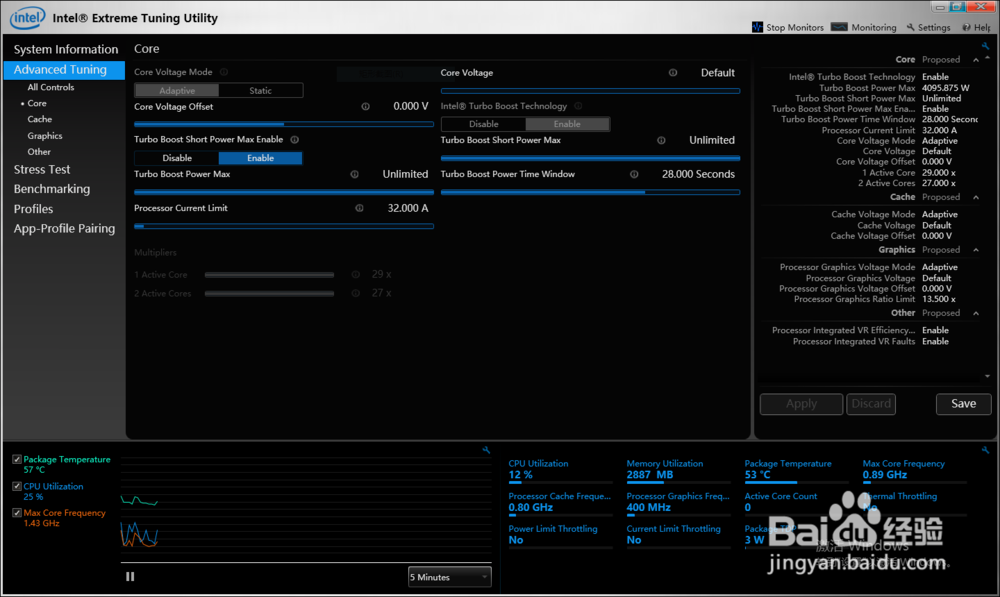Screen dimensions: 1000x597
Task: Click wrench icon above the monitoring graph
Action: click(487, 450)
